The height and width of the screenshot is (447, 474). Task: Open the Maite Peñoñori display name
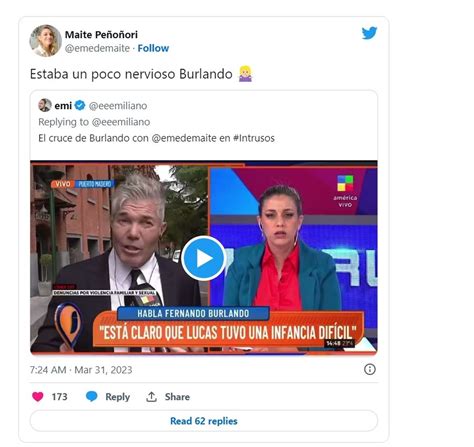(x=101, y=34)
